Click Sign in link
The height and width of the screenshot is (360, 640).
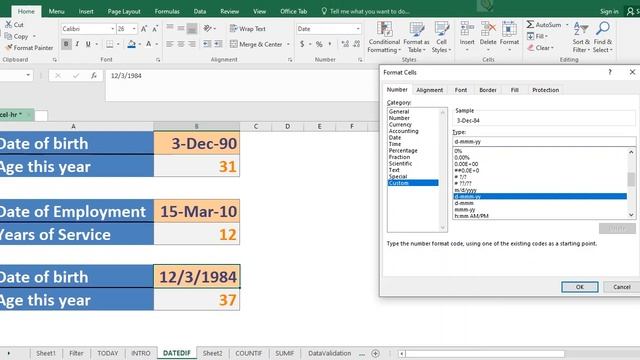(x=609, y=11)
